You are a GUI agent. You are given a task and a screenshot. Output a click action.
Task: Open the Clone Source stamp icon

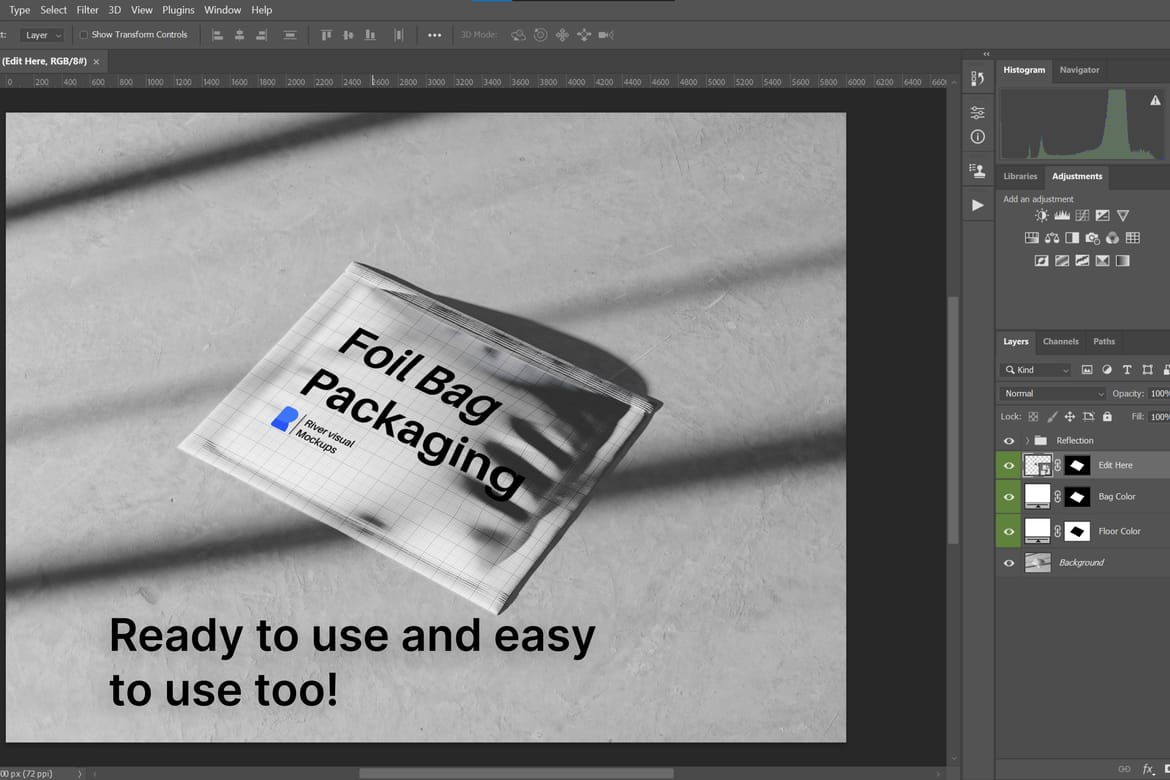click(977, 171)
